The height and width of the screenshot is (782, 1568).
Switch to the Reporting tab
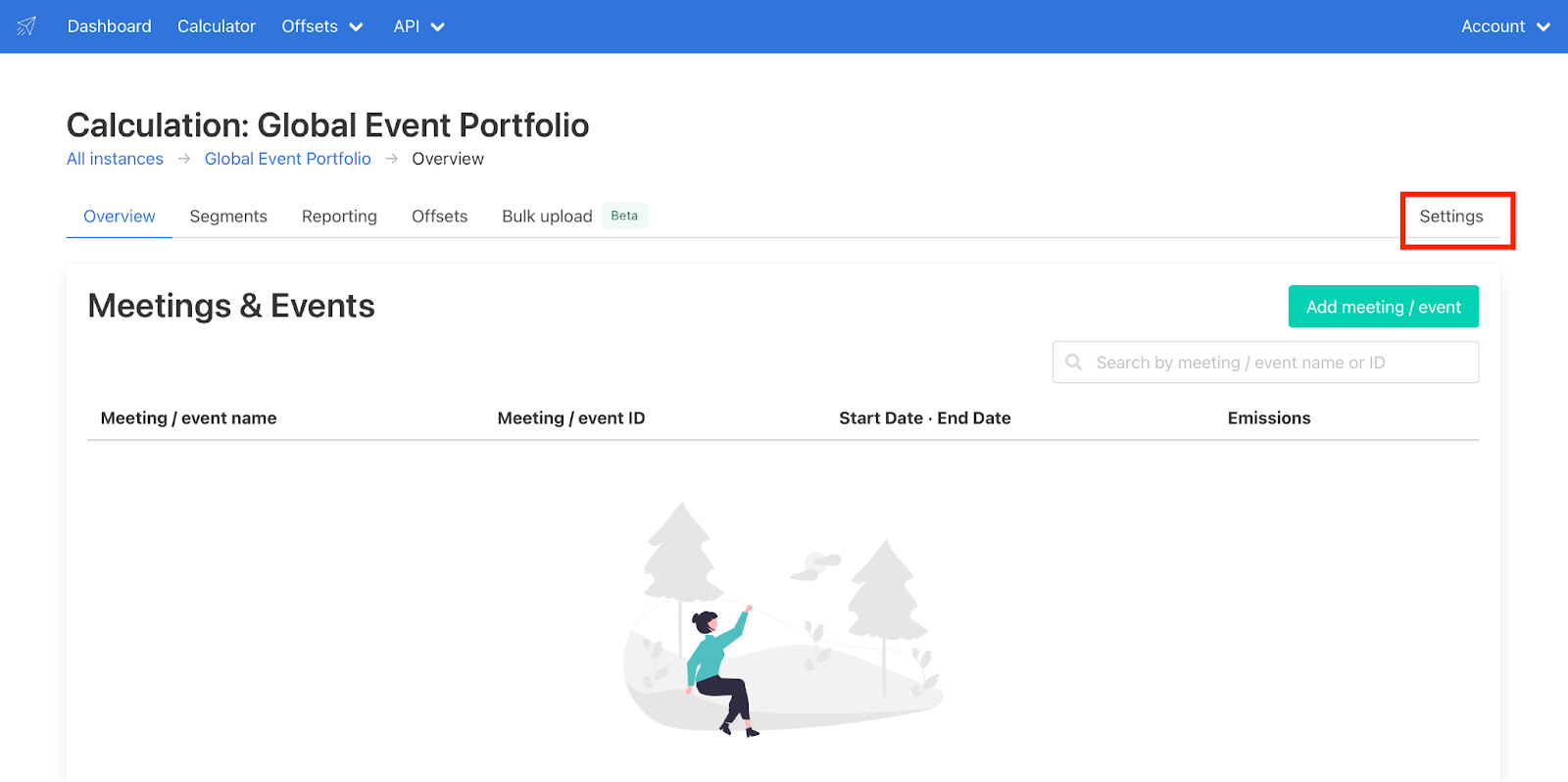click(x=339, y=217)
